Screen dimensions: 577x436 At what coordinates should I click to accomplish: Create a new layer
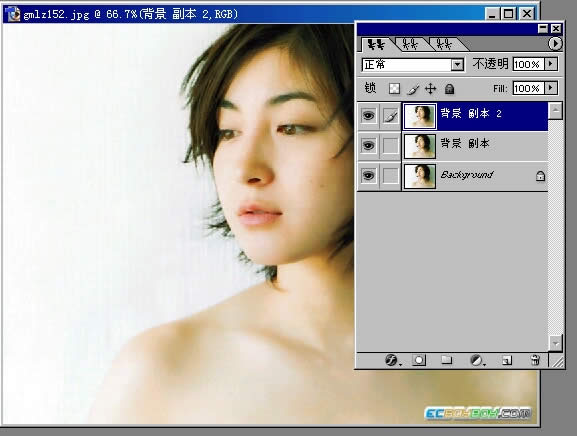[507, 360]
